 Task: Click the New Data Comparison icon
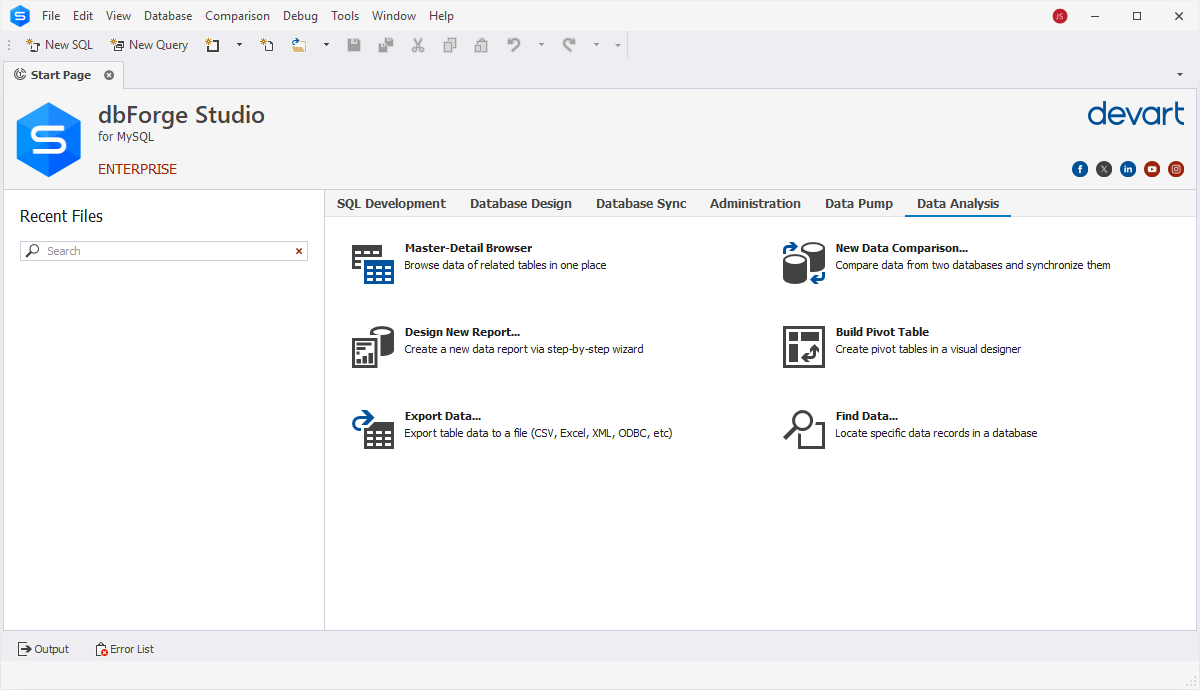click(x=804, y=264)
